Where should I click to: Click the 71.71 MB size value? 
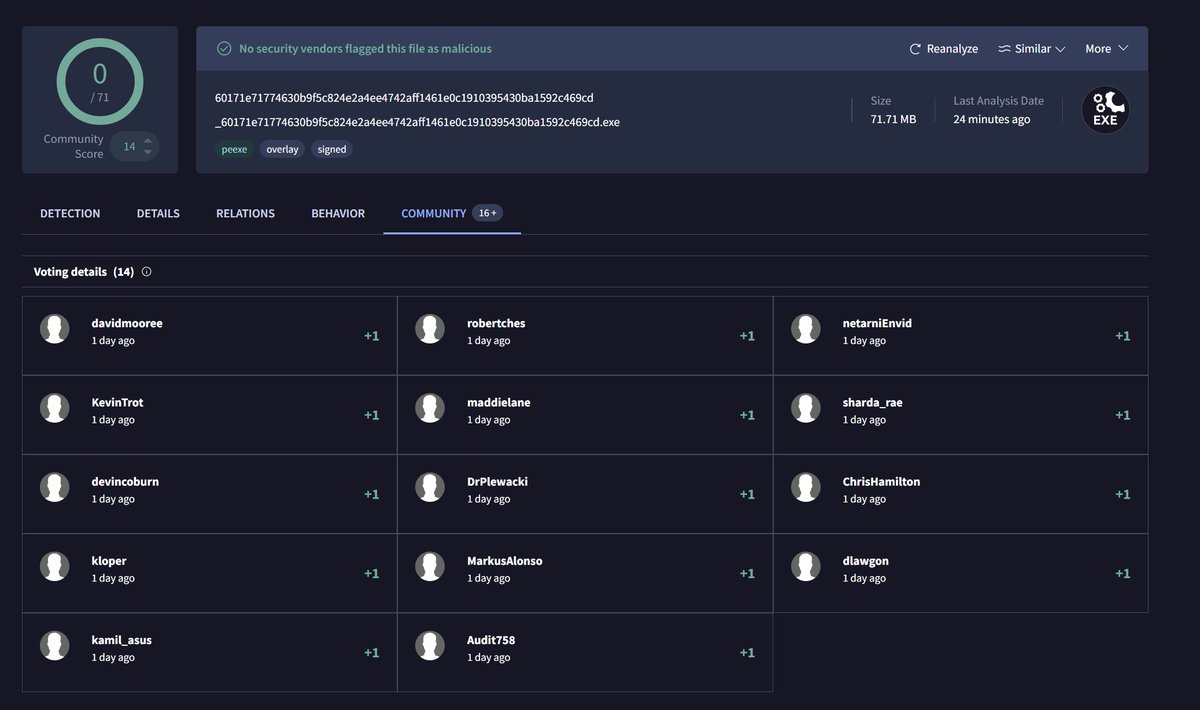click(x=893, y=119)
